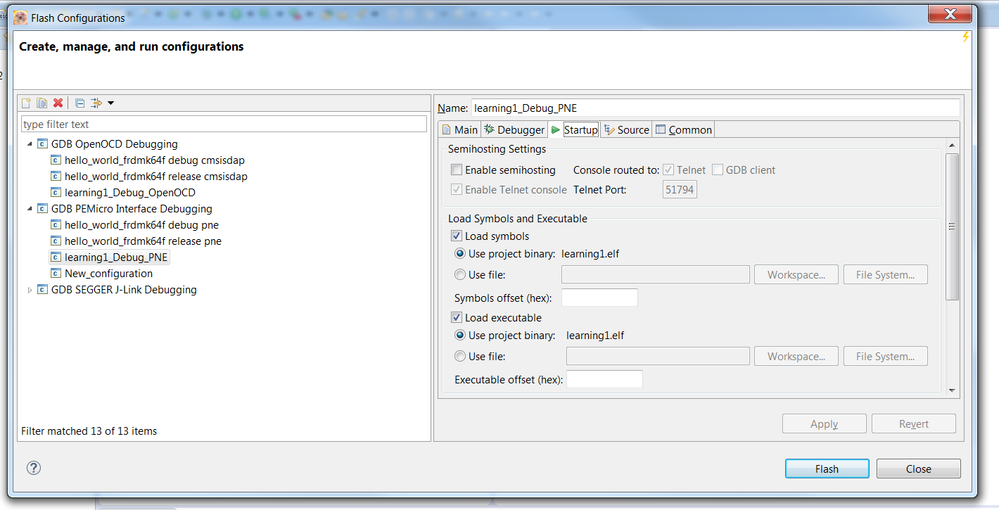Select Use file radio under Load executable
This screenshot has height=510, width=999.
click(x=460, y=356)
